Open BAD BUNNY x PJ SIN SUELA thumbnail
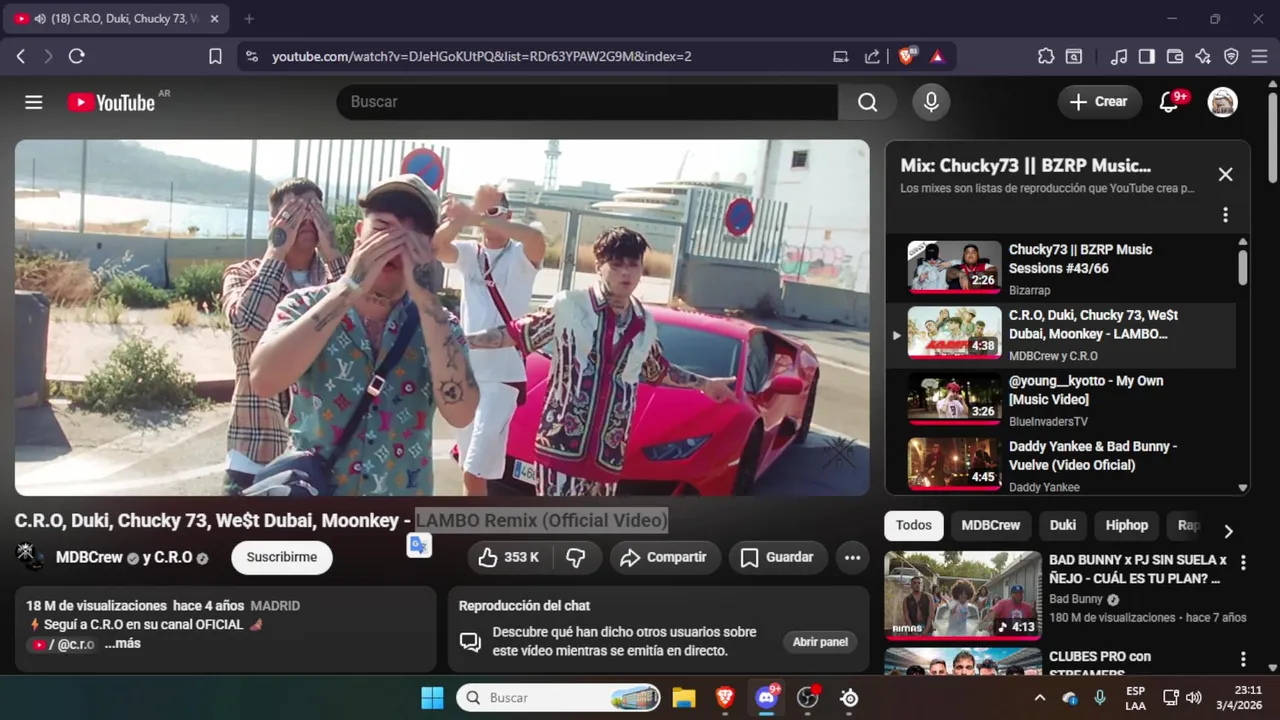Screen dimensions: 1280x720 [962, 595]
